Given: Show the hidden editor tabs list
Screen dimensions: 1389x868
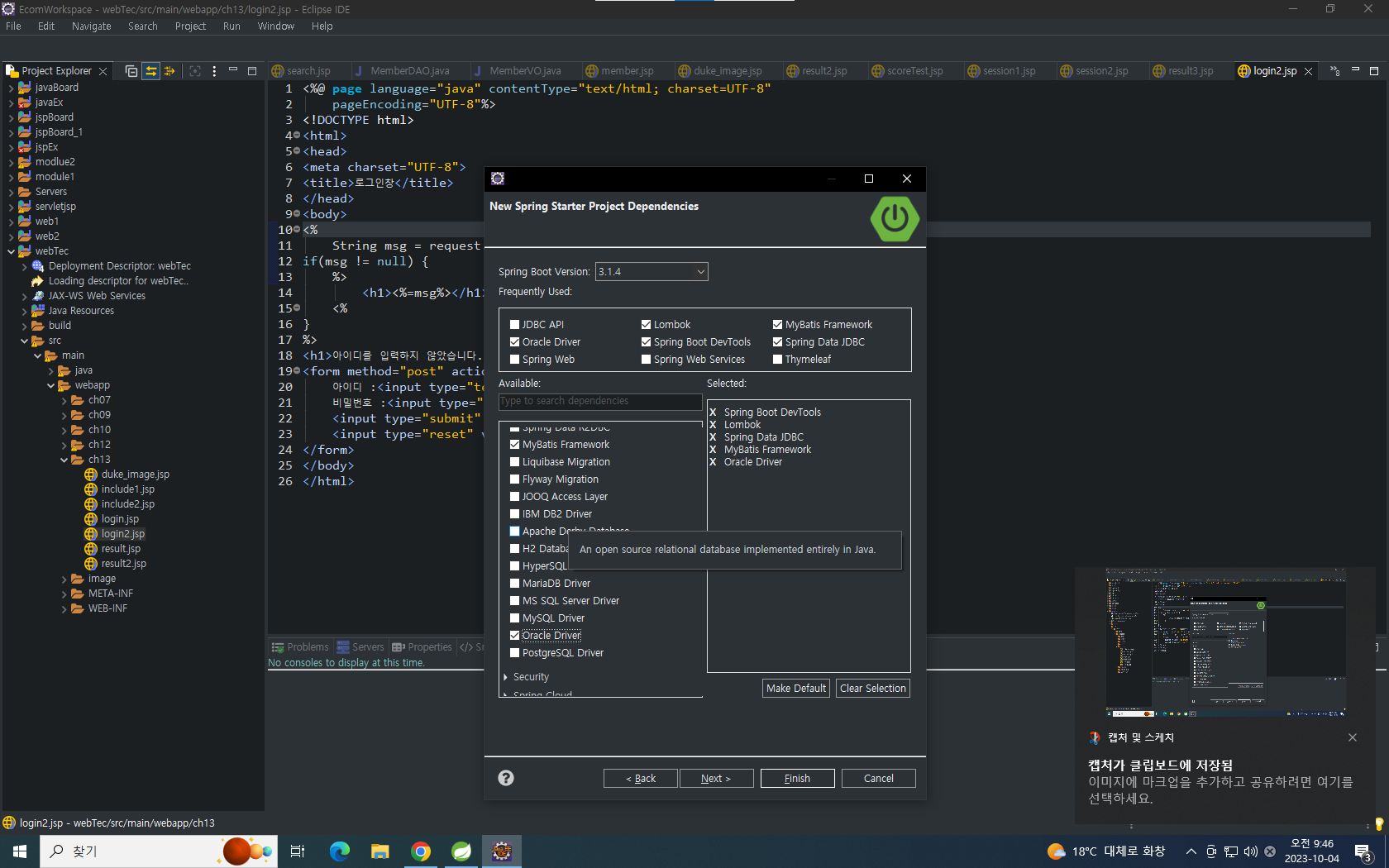Looking at the screenshot, I should tap(1334, 71).
